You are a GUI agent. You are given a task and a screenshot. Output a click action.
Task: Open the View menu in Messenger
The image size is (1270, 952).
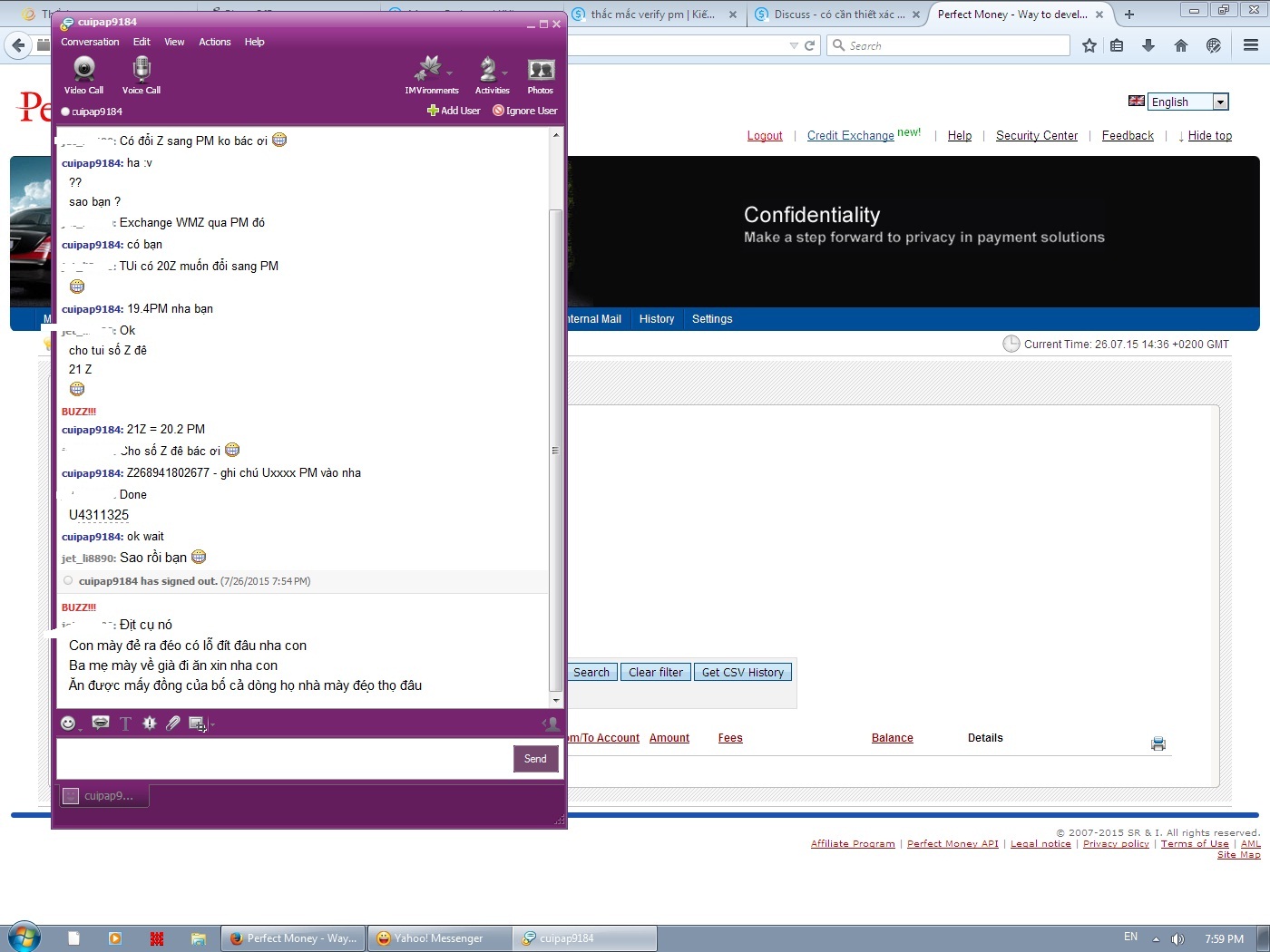click(x=174, y=42)
